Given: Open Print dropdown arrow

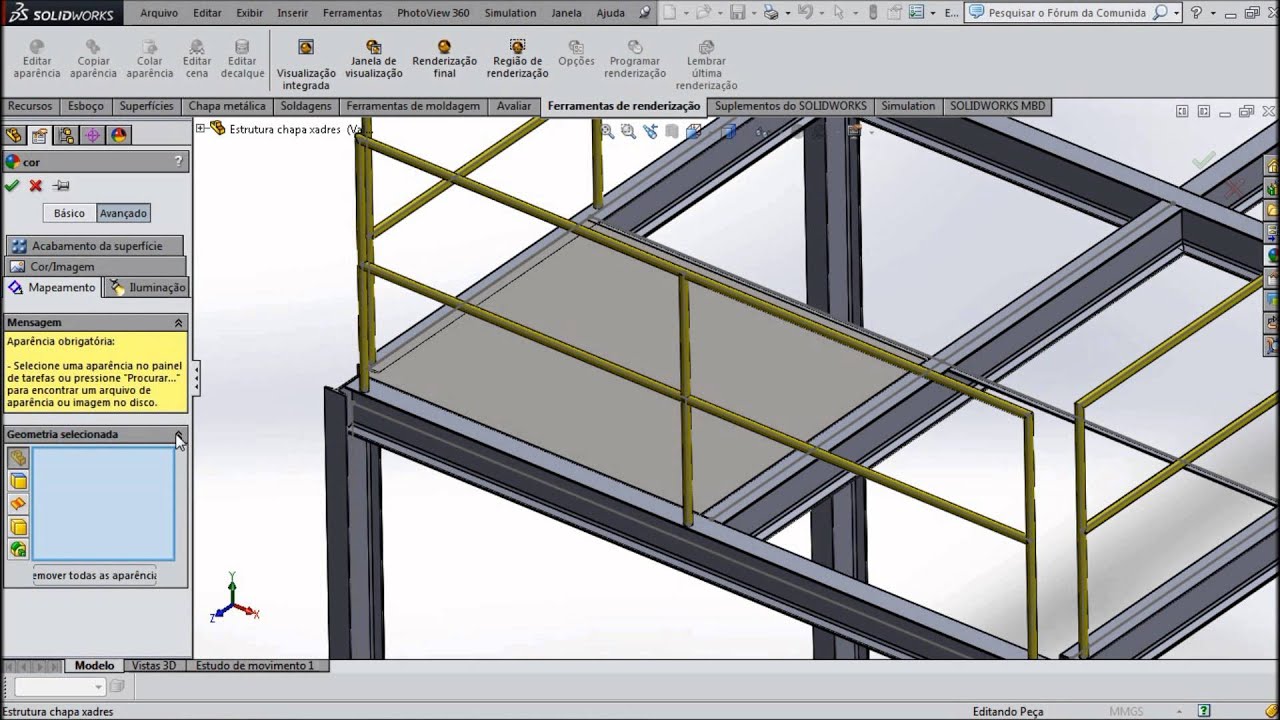Looking at the screenshot, I should [788, 13].
